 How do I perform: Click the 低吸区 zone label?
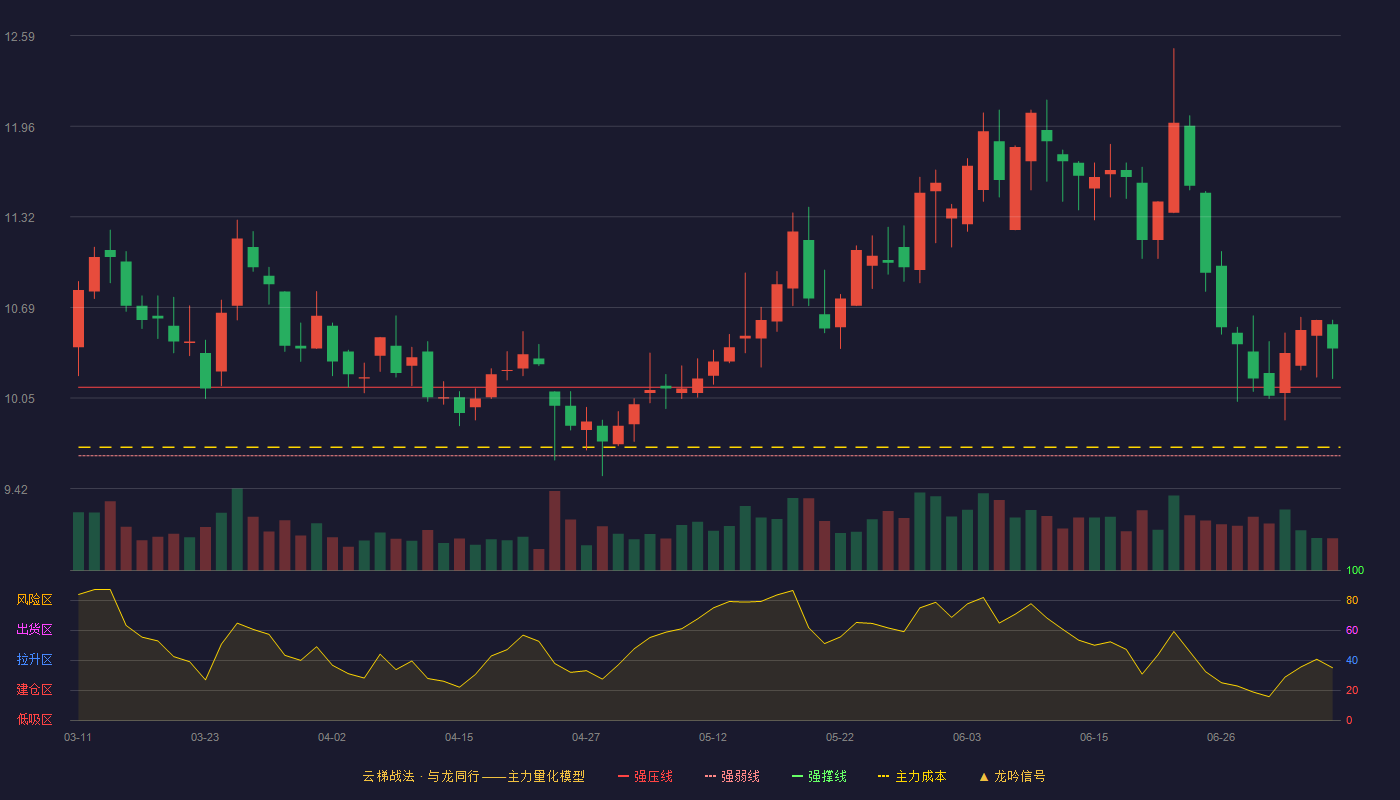[x=34, y=720]
